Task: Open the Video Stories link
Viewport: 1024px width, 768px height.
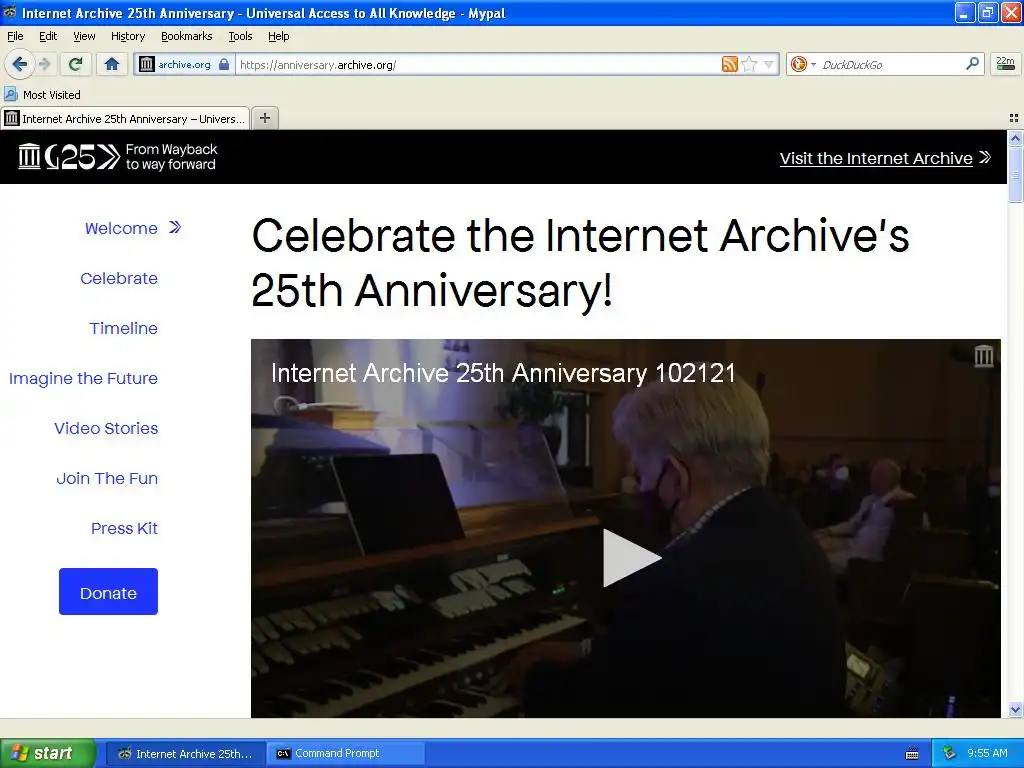Action: point(106,428)
